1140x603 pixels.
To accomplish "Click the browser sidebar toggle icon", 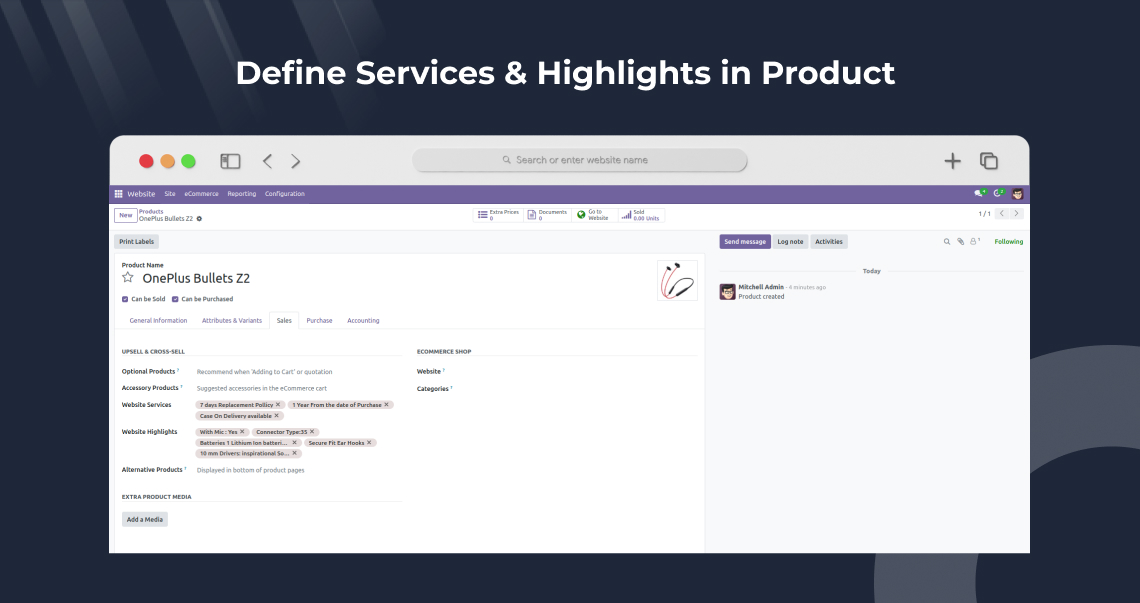I will coord(230,161).
